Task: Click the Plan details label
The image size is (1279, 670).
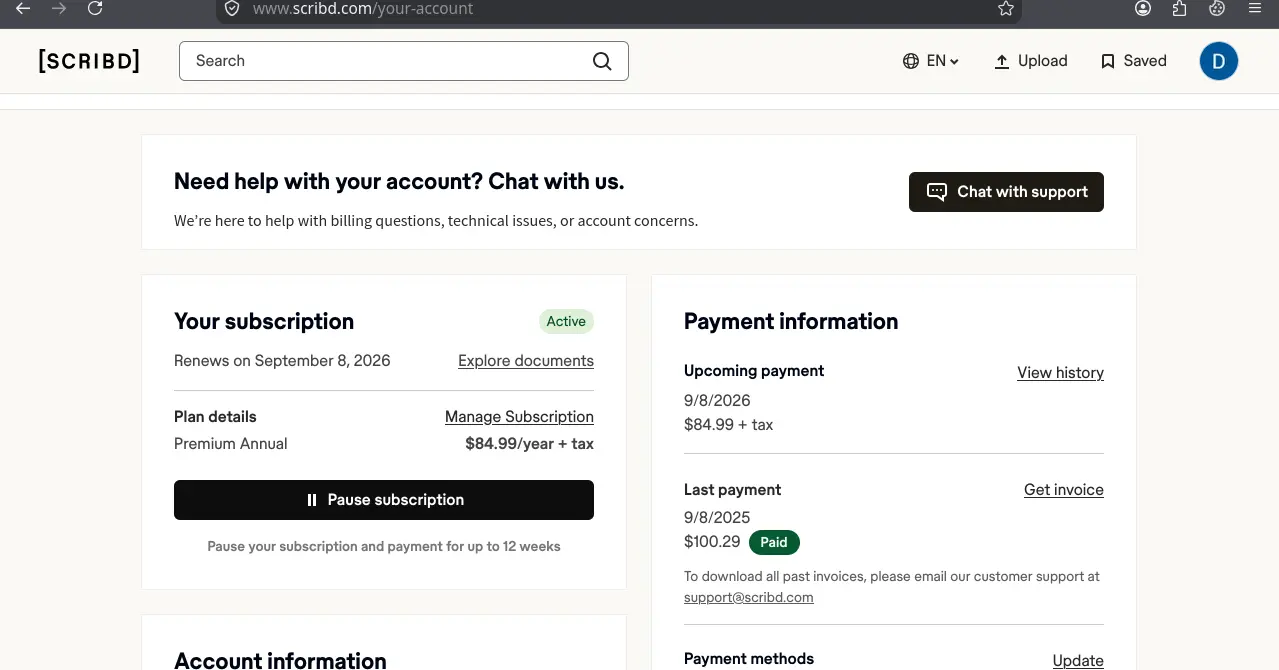Action: pos(215,417)
